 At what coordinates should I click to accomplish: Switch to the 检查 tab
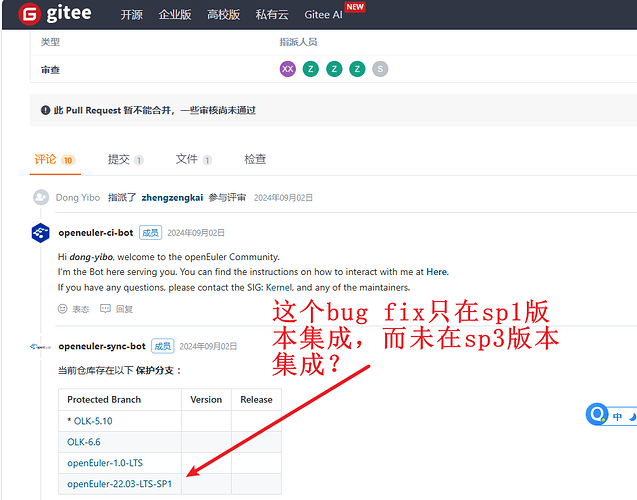click(x=255, y=159)
